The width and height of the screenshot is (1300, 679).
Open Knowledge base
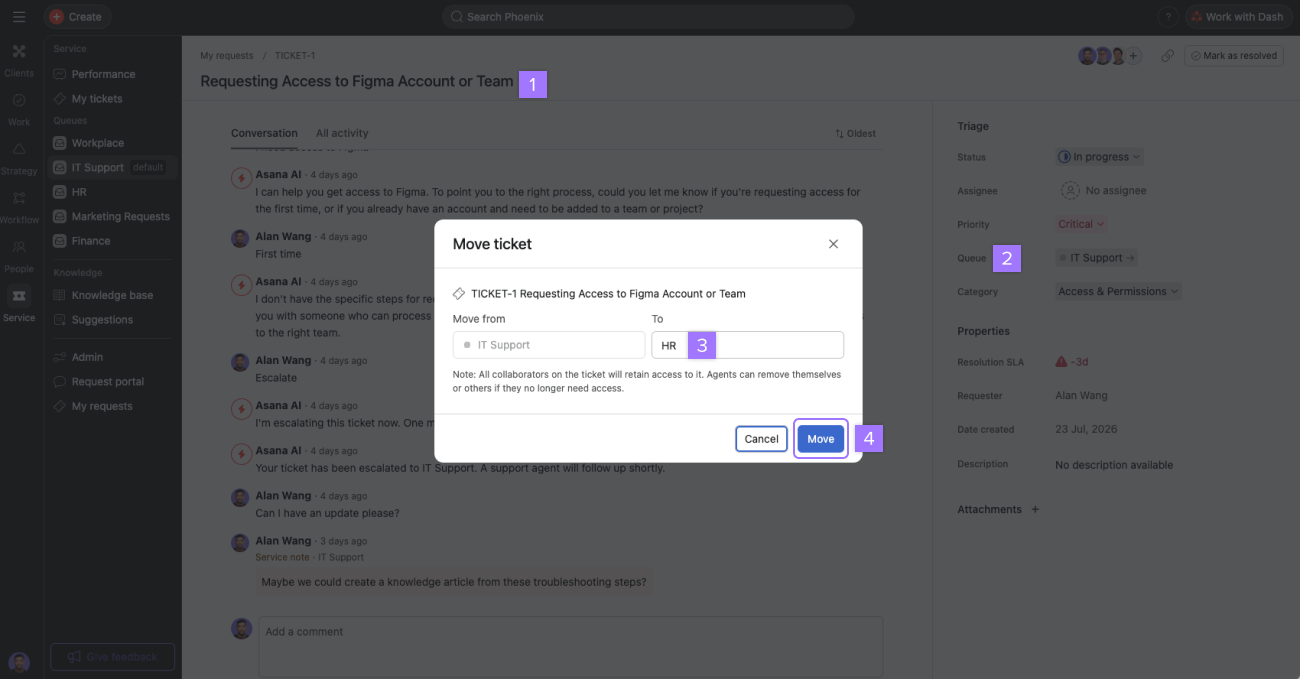pyautogui.click(x=112, y=295)
